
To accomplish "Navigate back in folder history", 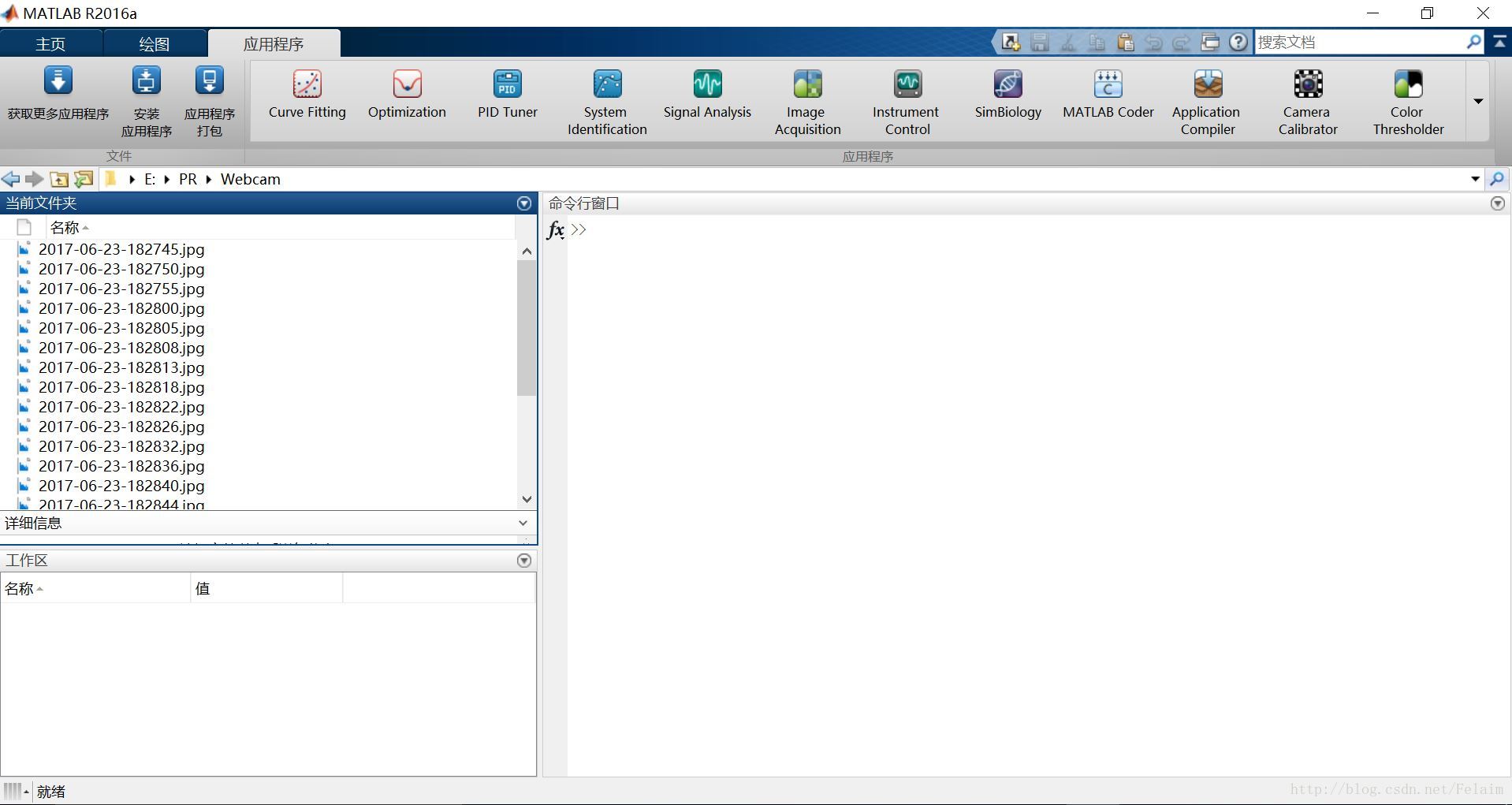I will pyautogui.click(x=11, y=179).
